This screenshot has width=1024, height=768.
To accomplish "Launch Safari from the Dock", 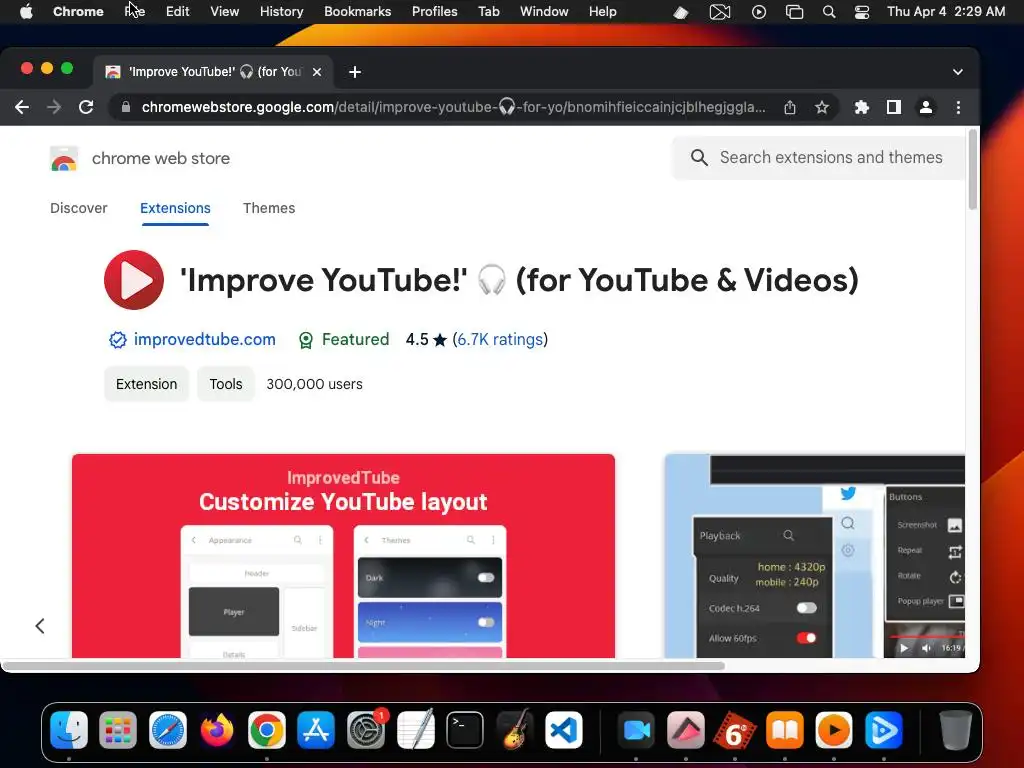I will point(168,730).
